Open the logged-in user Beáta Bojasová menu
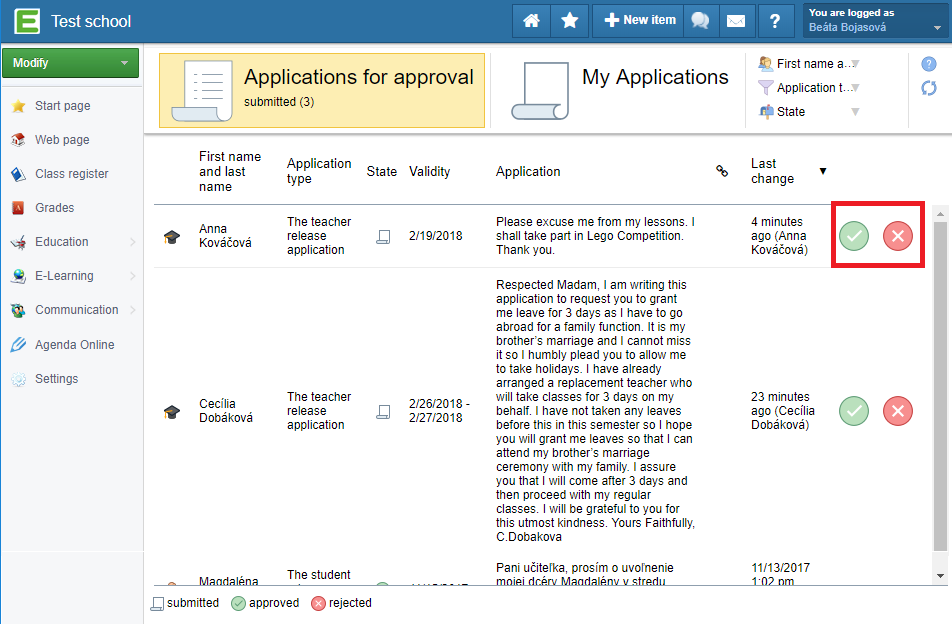 coord(875,21)
